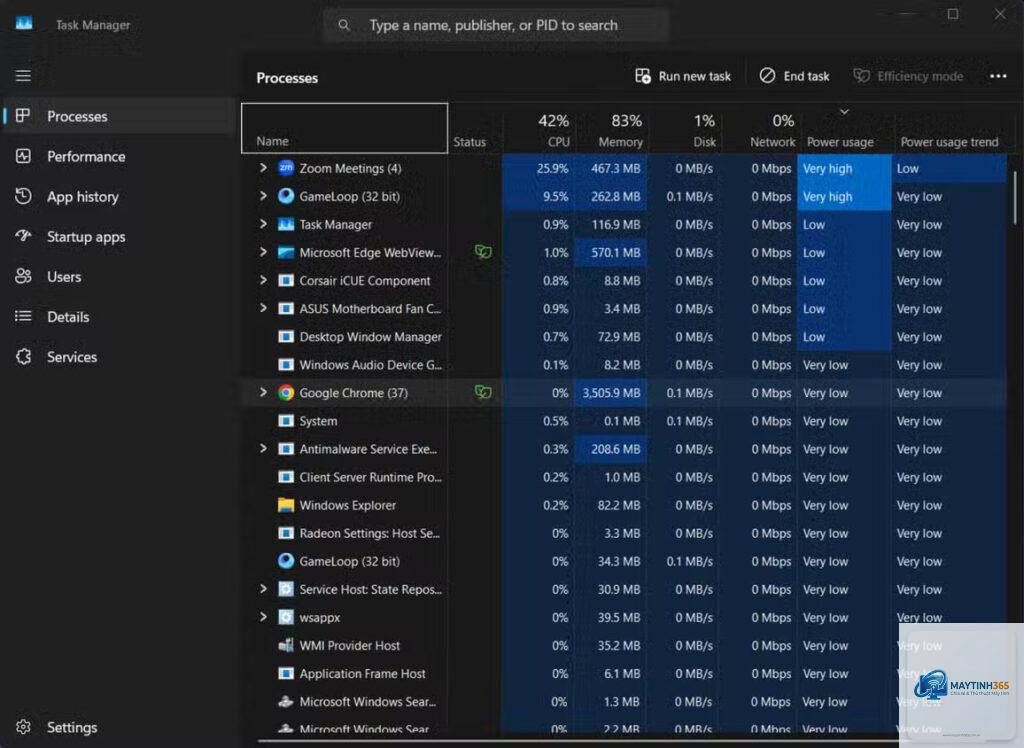Sort by the Network column header
The width and height of the screenshot is (1024, 748).
click(758, 129)
